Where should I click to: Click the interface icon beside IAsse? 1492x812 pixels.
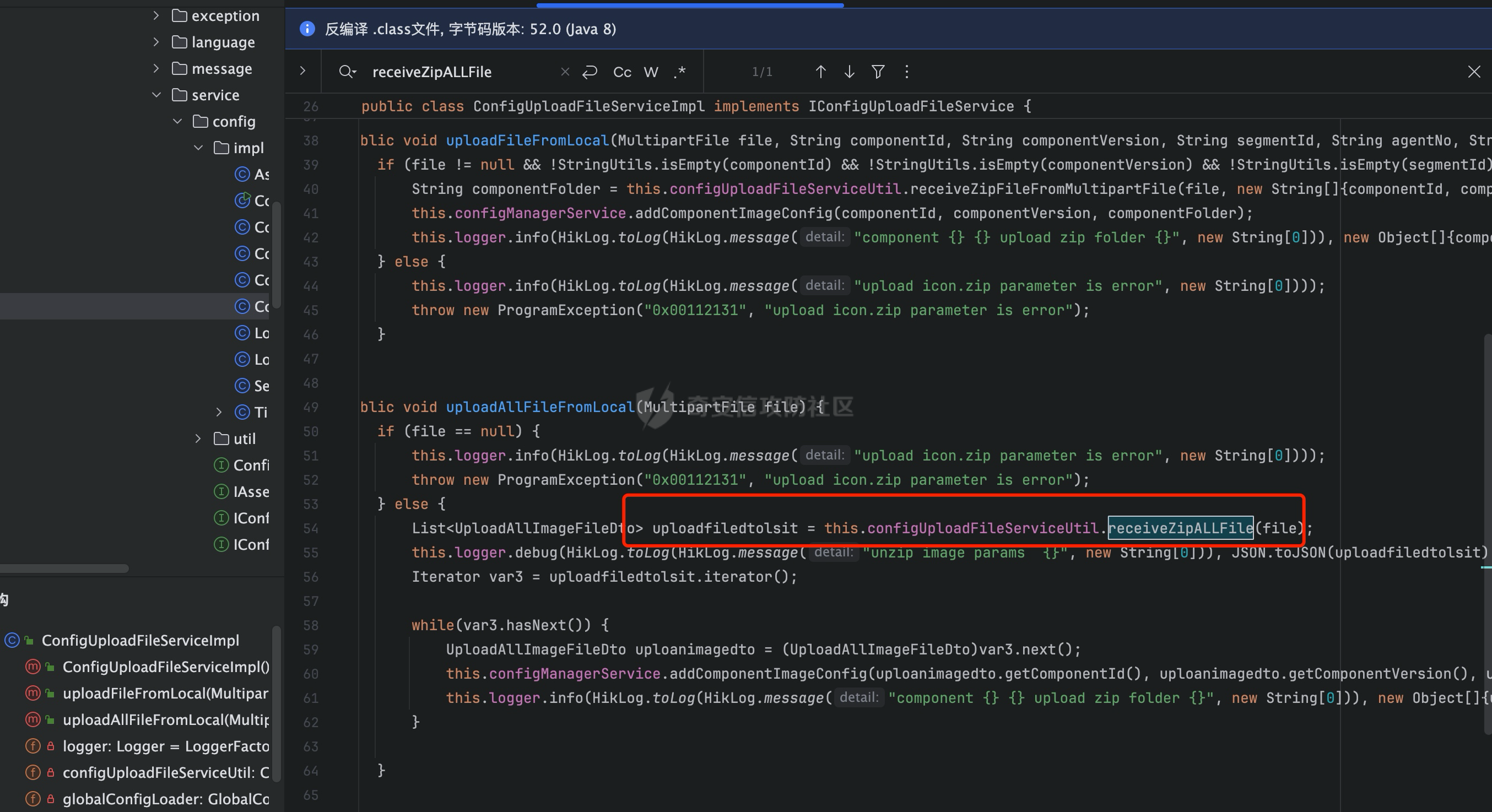[x=221, y=491]
